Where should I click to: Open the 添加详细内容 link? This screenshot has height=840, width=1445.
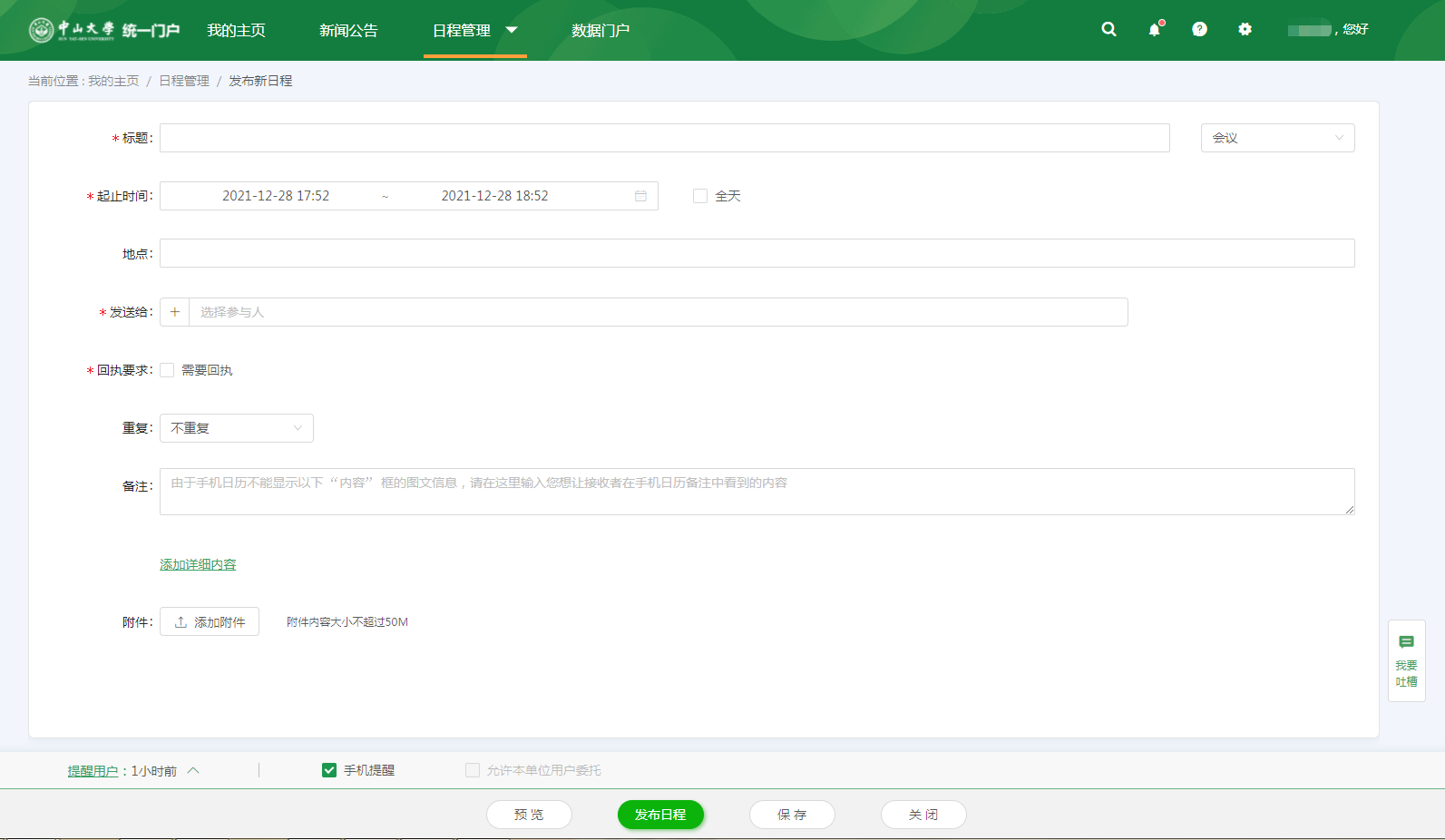[198, 564]
